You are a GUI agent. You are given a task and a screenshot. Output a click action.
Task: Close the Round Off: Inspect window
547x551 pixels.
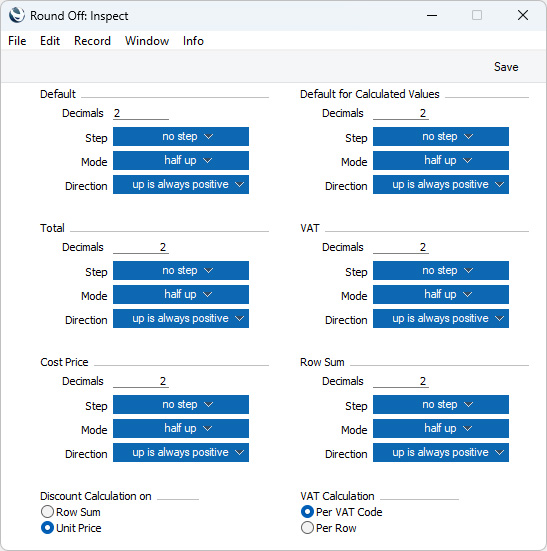(523, 15)
